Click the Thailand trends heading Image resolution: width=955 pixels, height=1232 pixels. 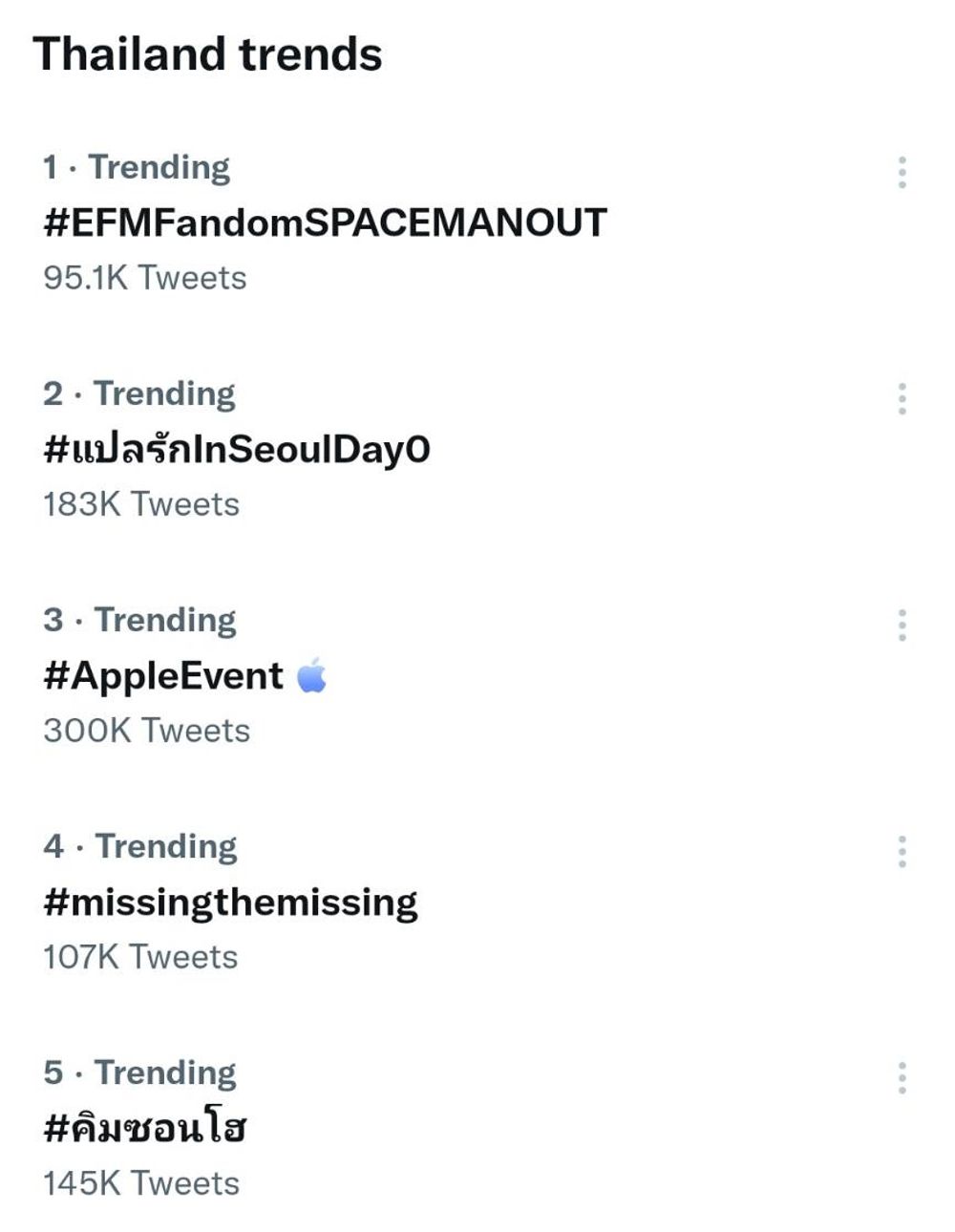click(208, 53)
